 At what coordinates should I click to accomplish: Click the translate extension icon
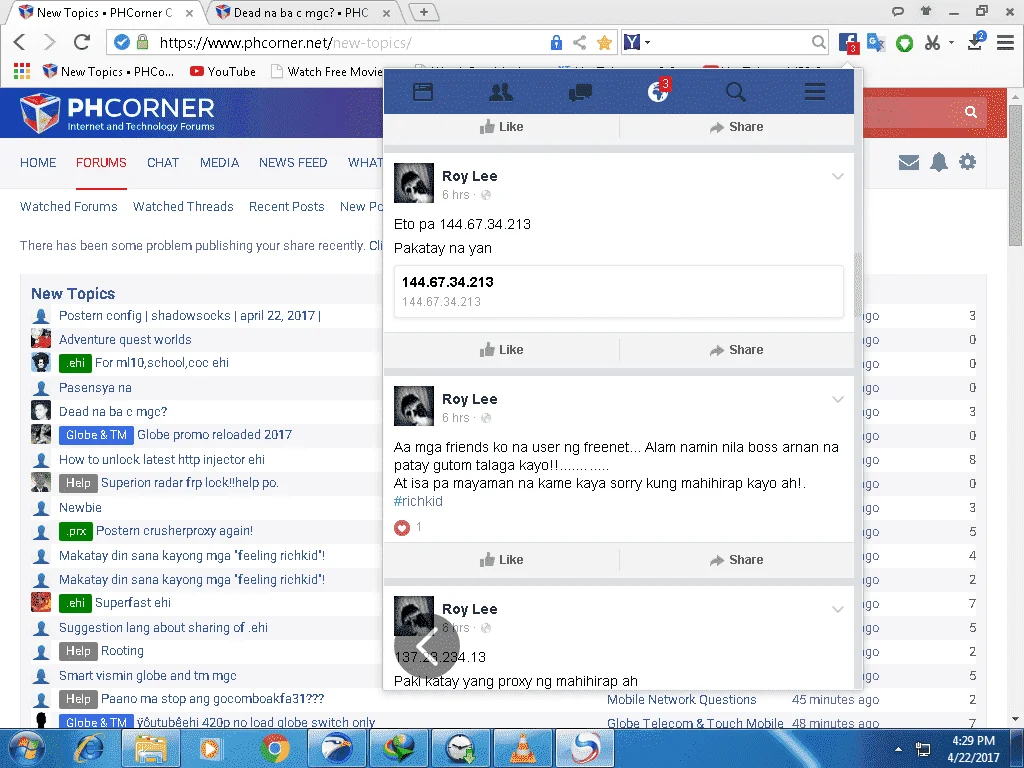(x=876, y=43)
